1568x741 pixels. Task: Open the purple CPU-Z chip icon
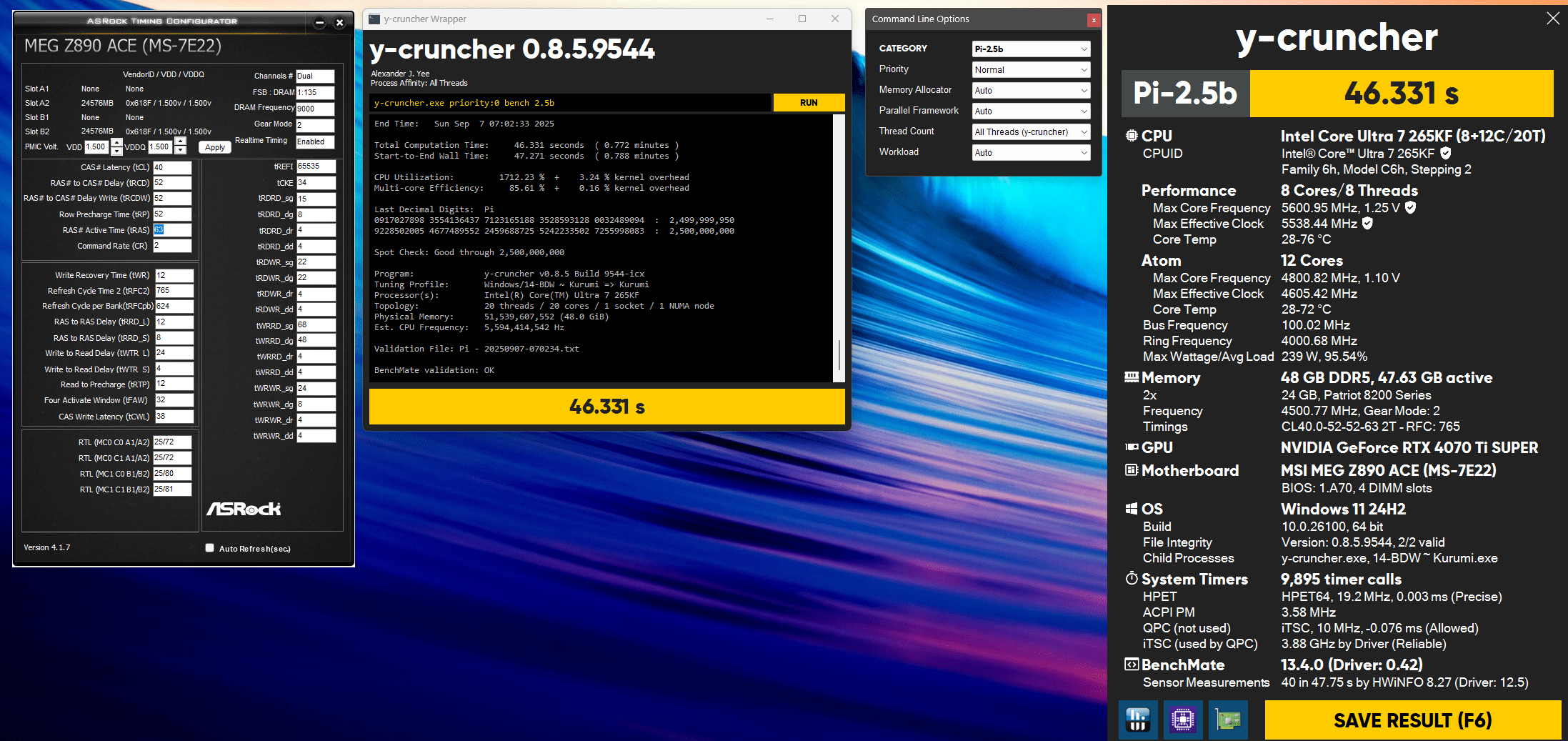pos(1183,720)
